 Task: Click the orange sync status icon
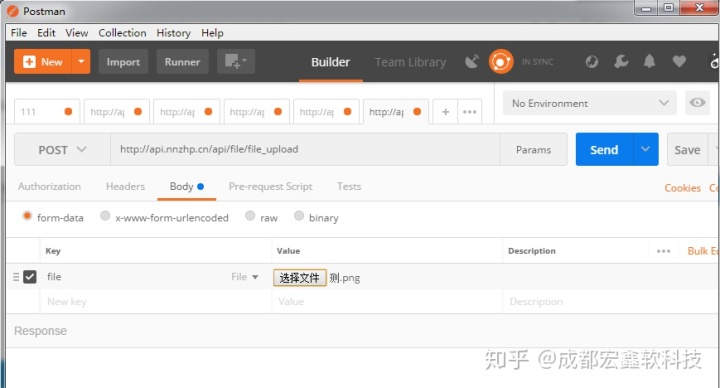[x=501, y=62]
